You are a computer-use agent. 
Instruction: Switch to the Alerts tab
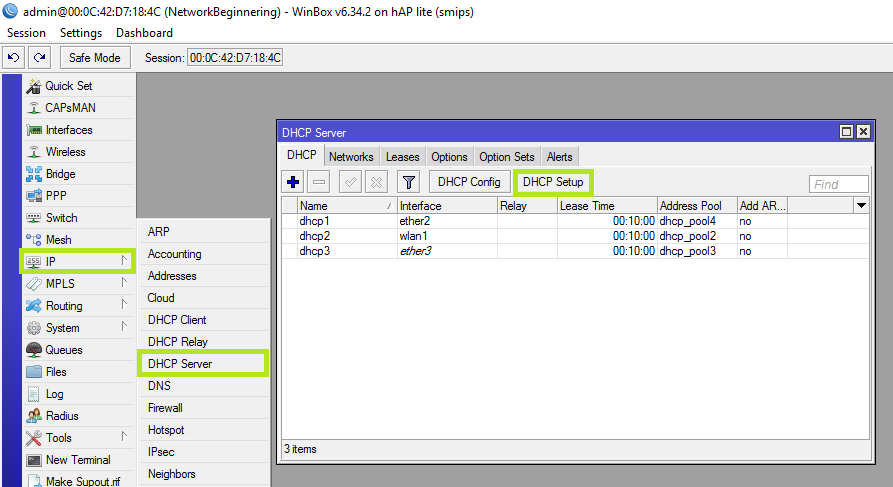coord(560,157)
